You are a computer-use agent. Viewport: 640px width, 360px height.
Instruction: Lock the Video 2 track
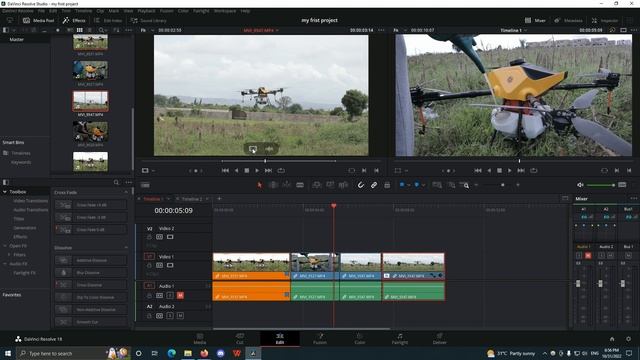pyautogui.click(x=149, y=237)
